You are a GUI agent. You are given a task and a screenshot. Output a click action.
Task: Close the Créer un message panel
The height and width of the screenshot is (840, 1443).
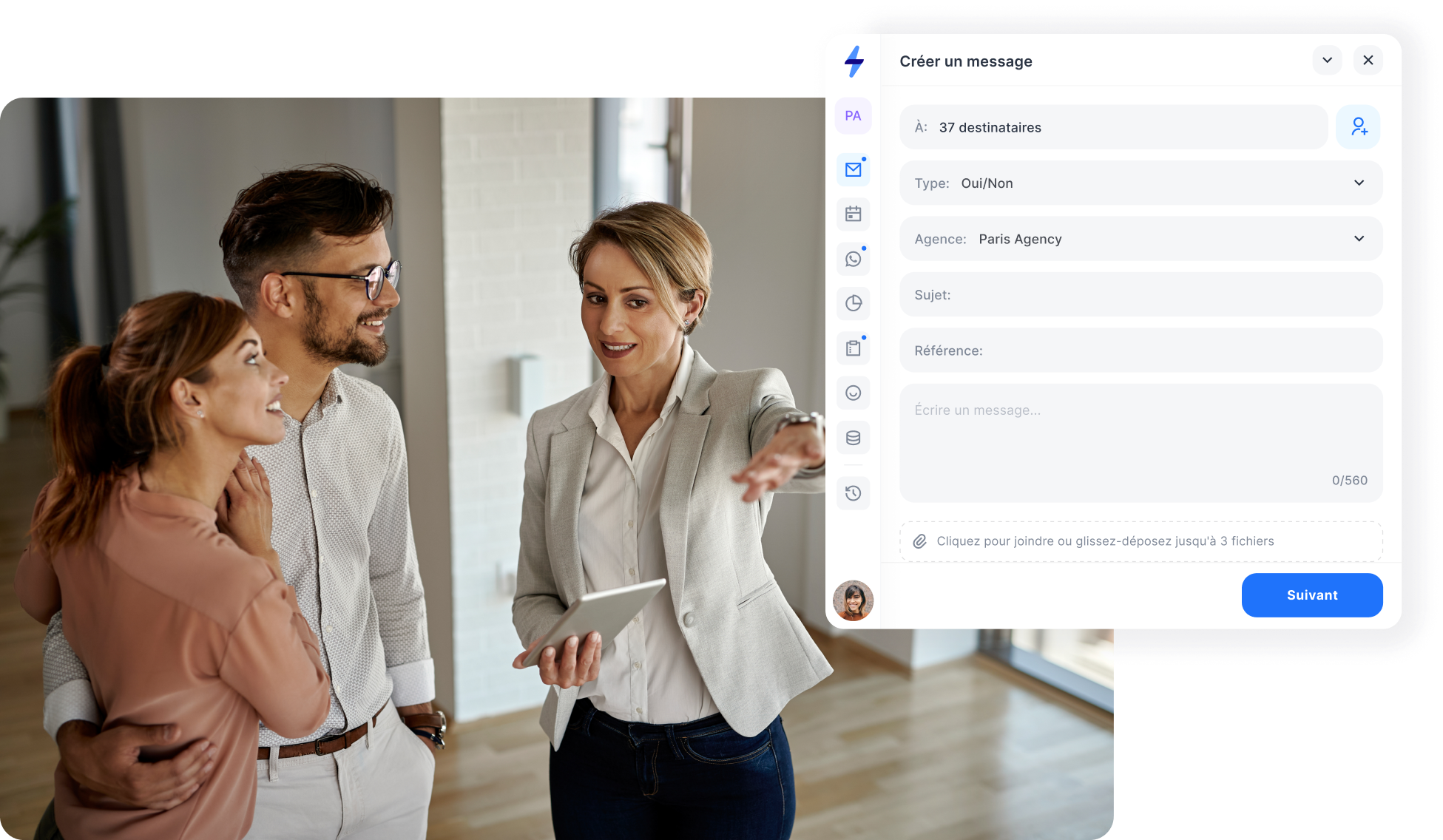pos(1368,61)
